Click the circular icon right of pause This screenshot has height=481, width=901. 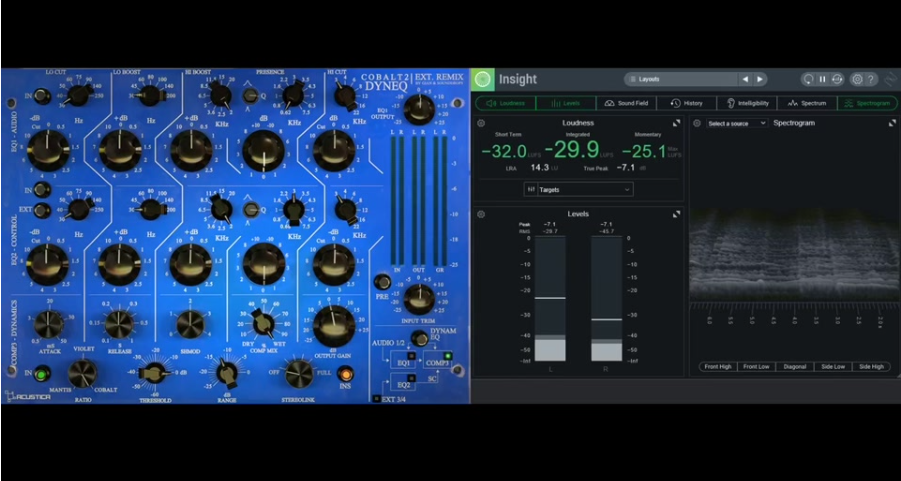click(837, 79)
